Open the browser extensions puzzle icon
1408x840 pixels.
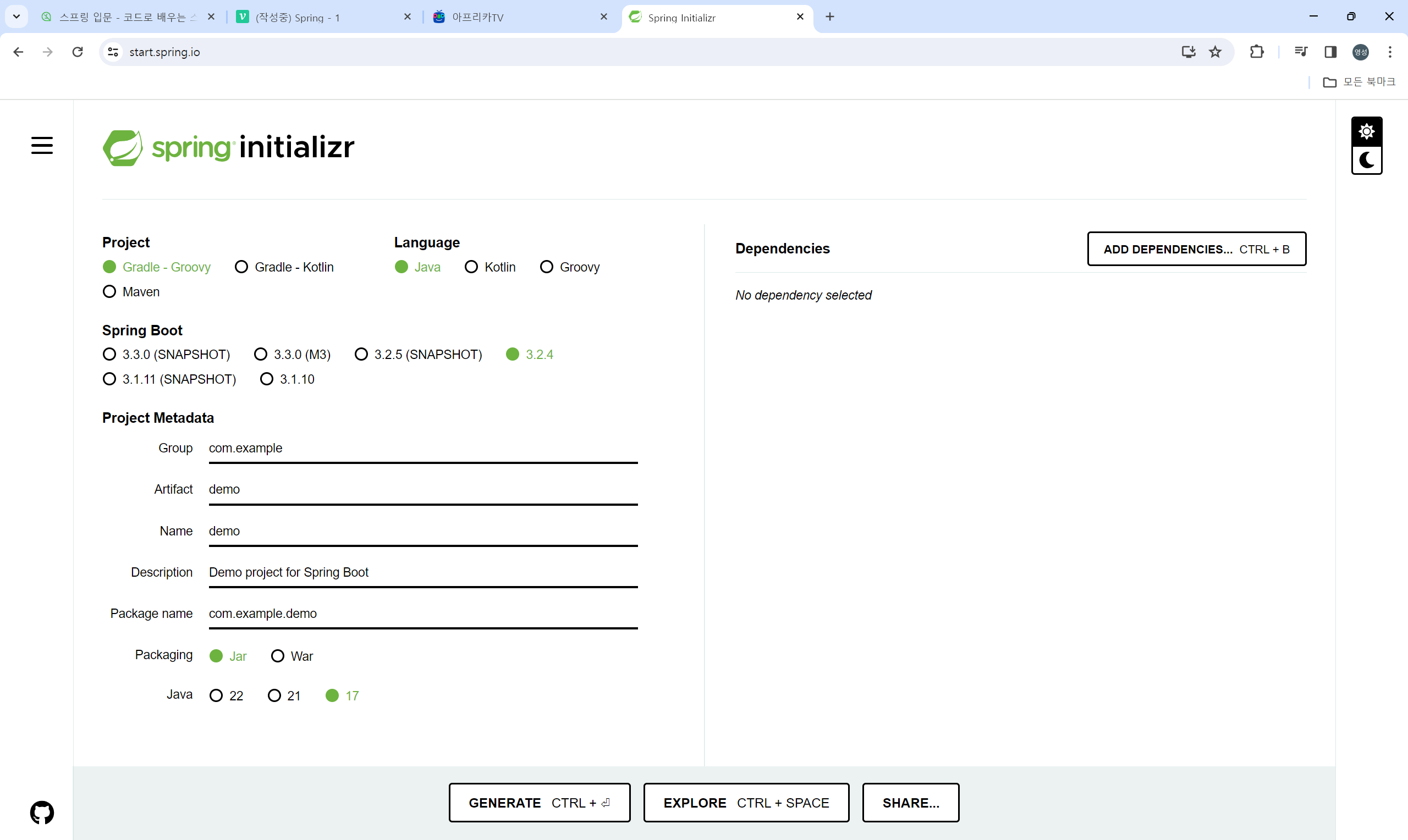(1256, 52)
